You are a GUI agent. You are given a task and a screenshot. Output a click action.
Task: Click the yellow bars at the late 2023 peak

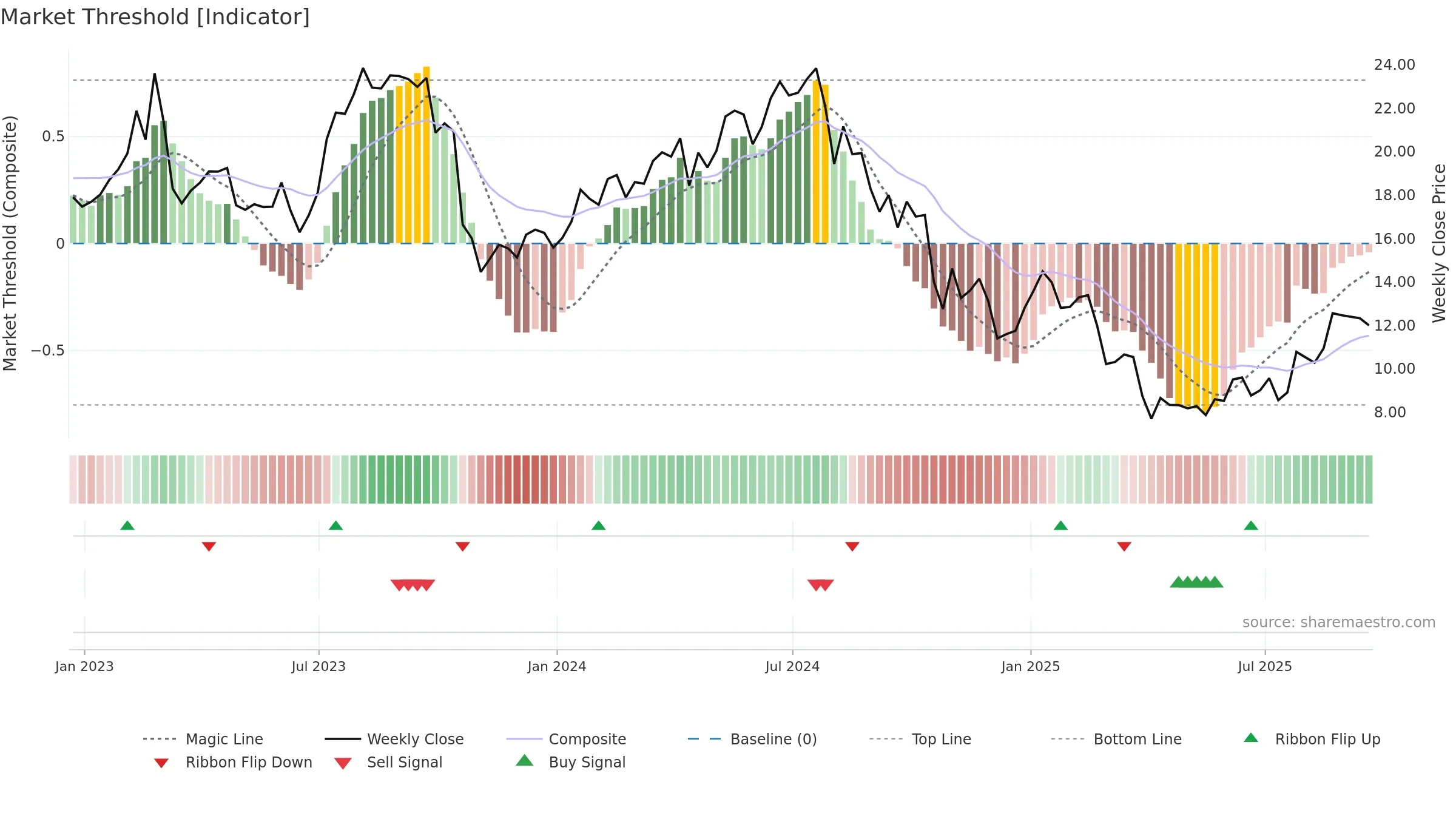[x=413, y=155]
